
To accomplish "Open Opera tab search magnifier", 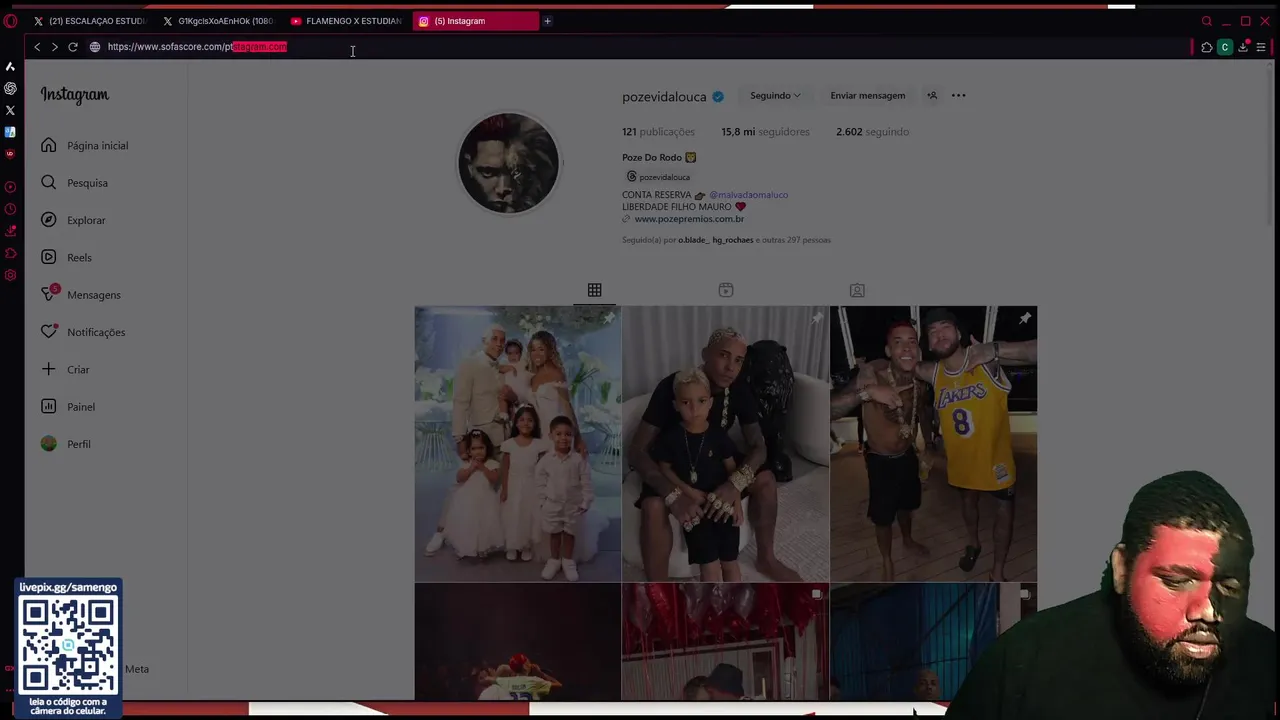I will click(1207, 21).
